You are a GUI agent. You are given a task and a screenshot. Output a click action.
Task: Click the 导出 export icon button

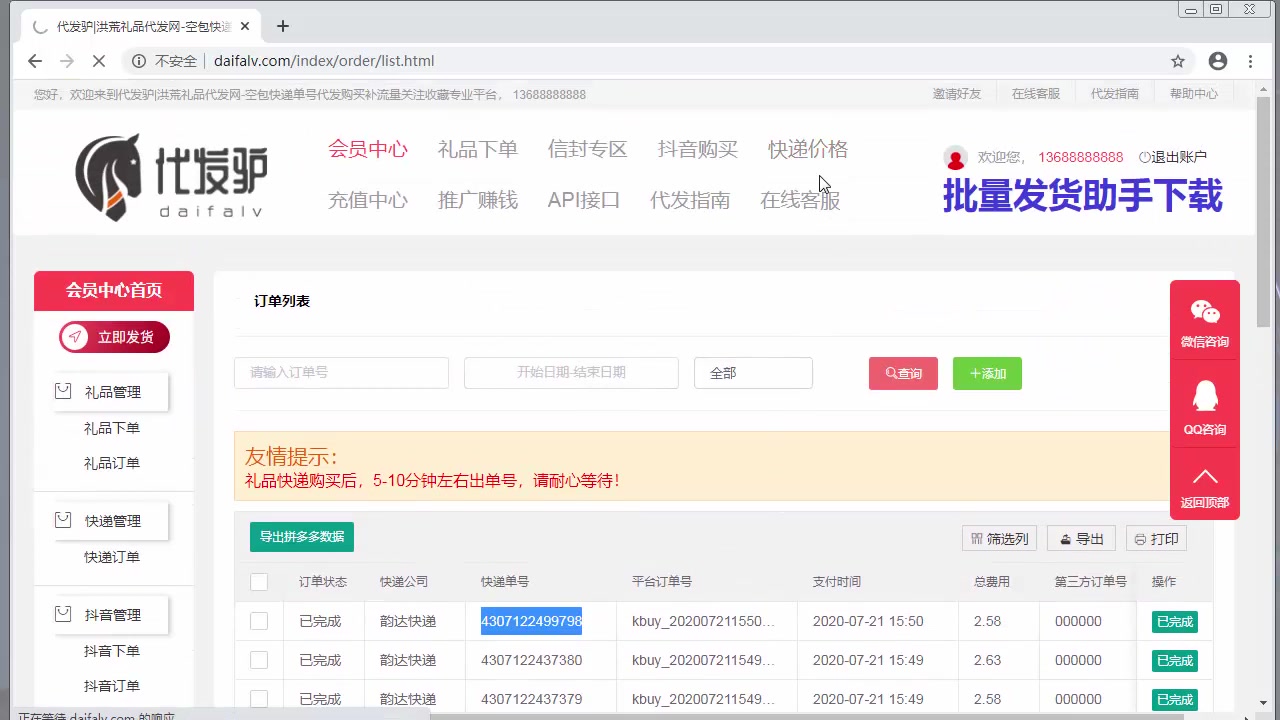(1081, 539)
